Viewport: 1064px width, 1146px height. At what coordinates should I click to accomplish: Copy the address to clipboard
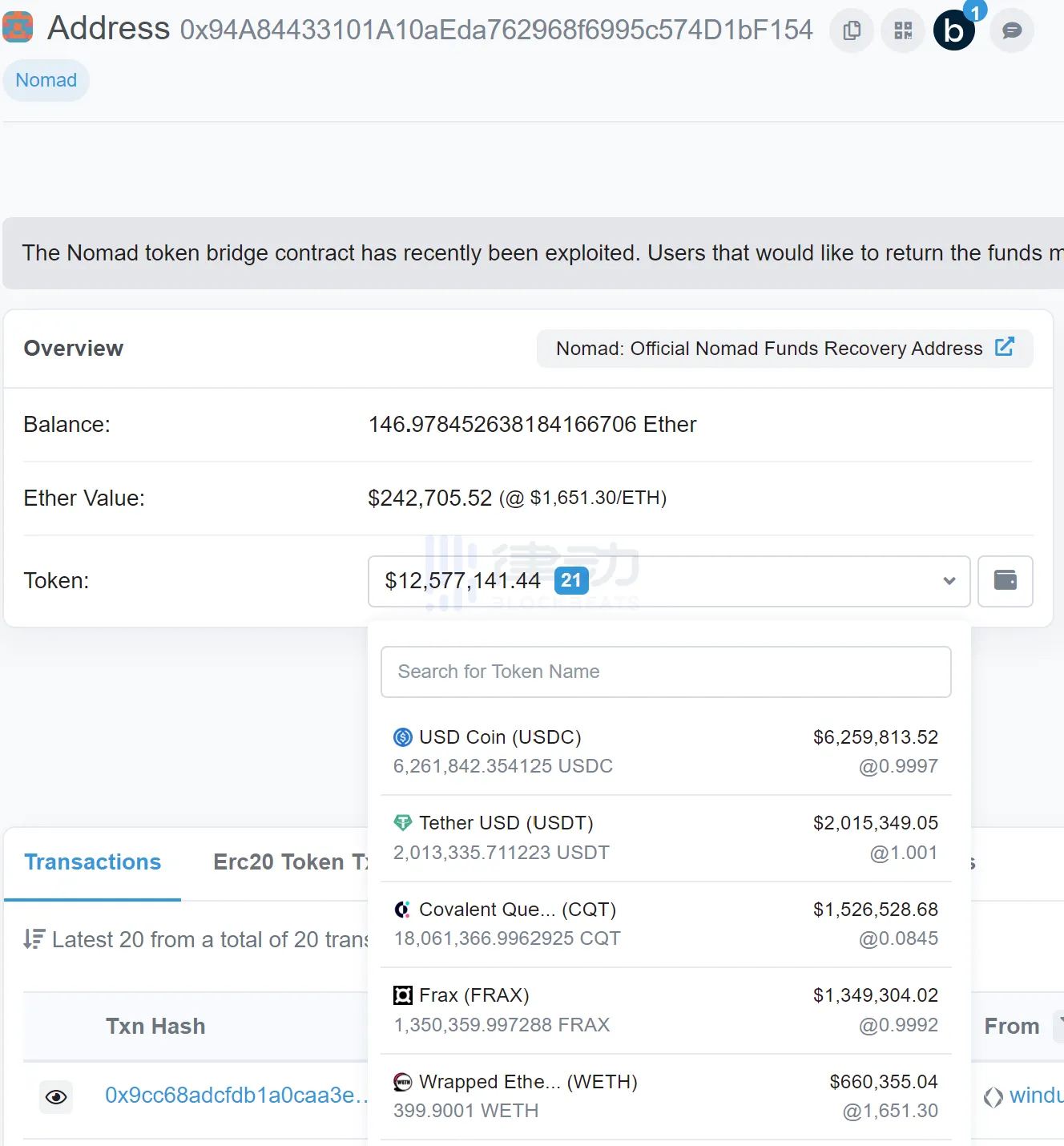[x=852, y=30]
